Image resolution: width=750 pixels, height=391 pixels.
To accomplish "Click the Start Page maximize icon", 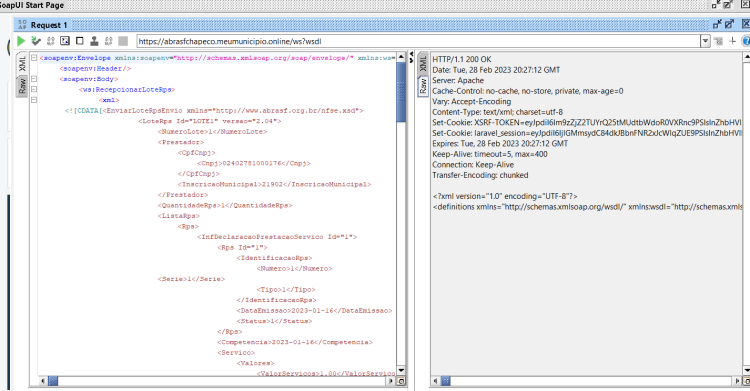I will point(728,4).
